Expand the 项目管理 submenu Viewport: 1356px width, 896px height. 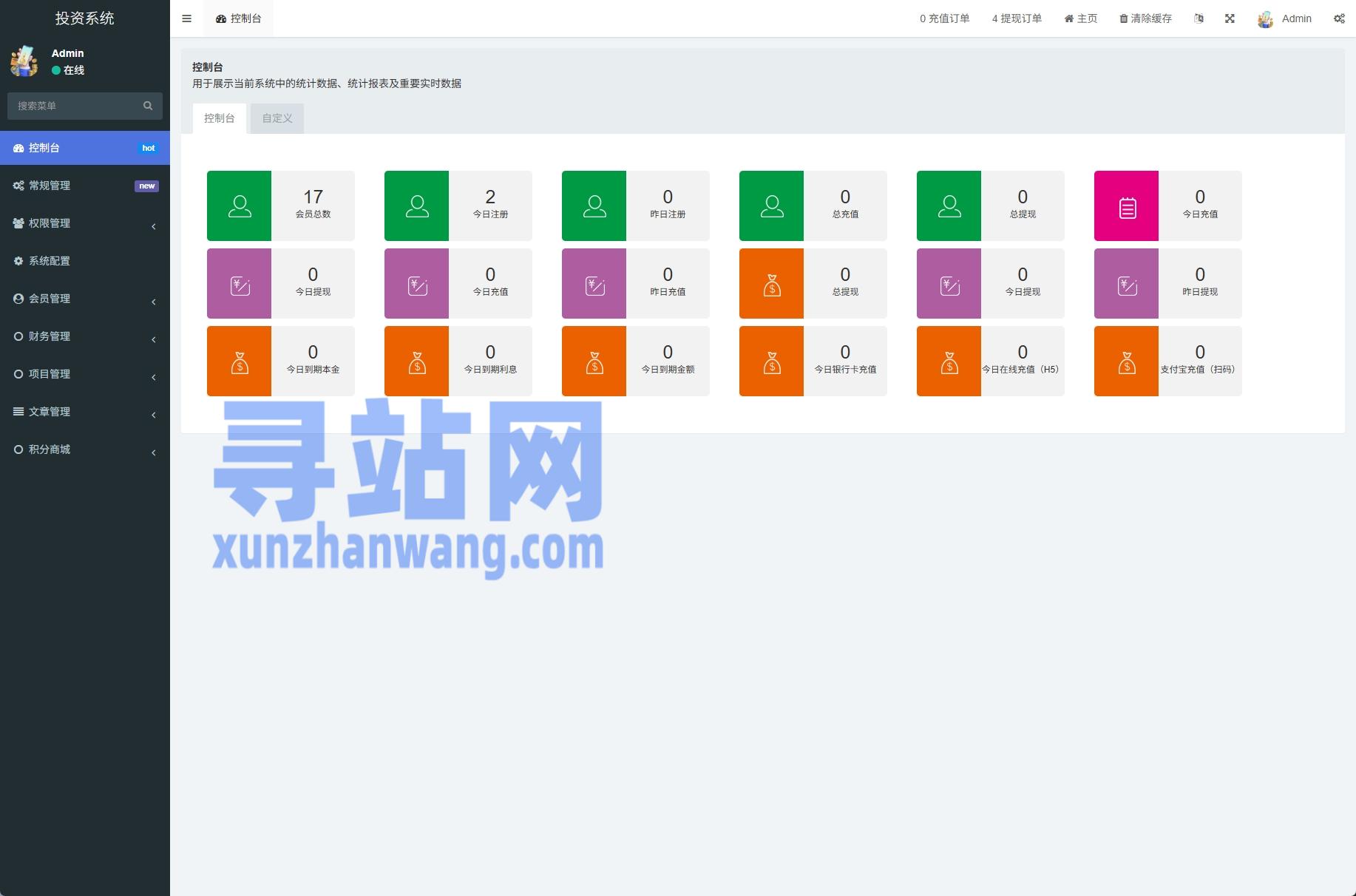pos(85,374)
